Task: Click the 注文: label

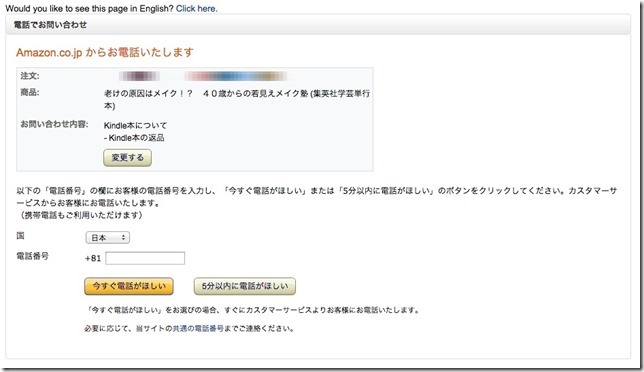Action: tap(30, 76)
